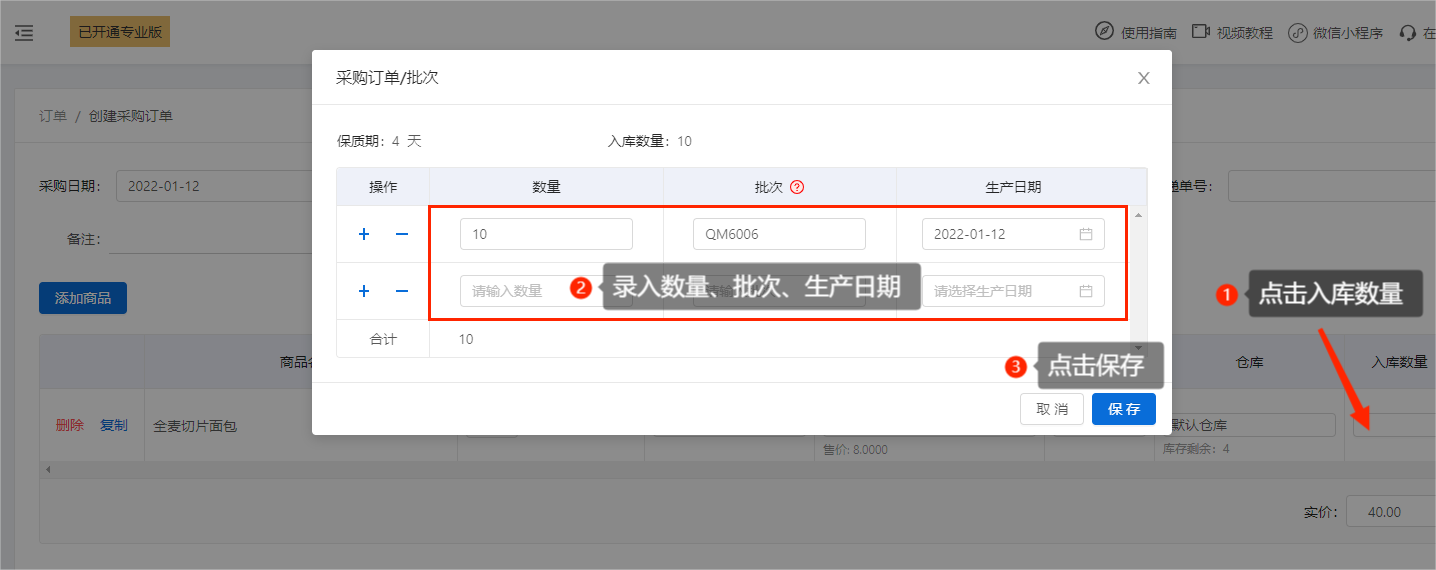Click the 备注 remarks field
The image size is (1436, 570).
(x=210, y=239)
